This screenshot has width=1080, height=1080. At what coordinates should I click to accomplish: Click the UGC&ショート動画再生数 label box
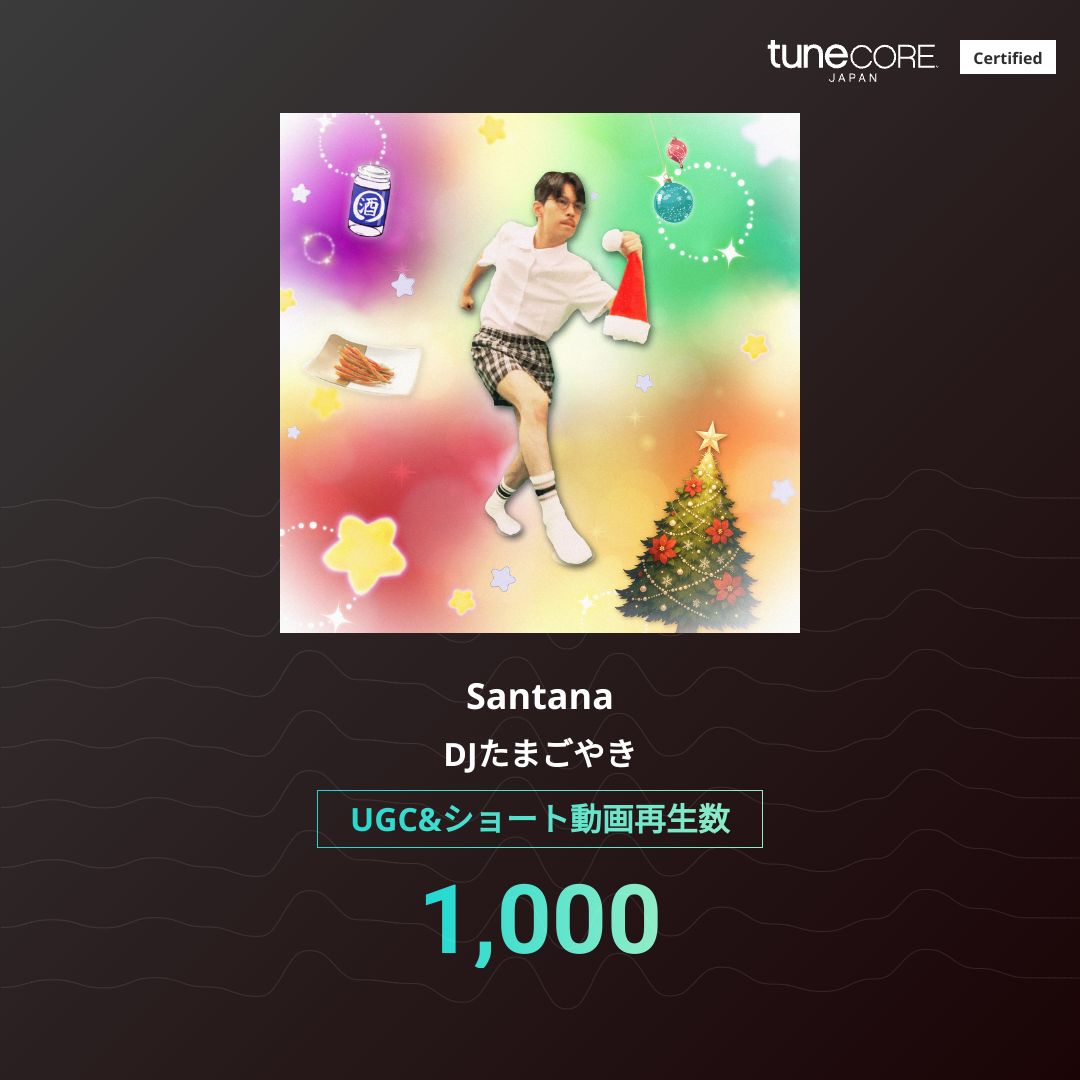point(539,819)
